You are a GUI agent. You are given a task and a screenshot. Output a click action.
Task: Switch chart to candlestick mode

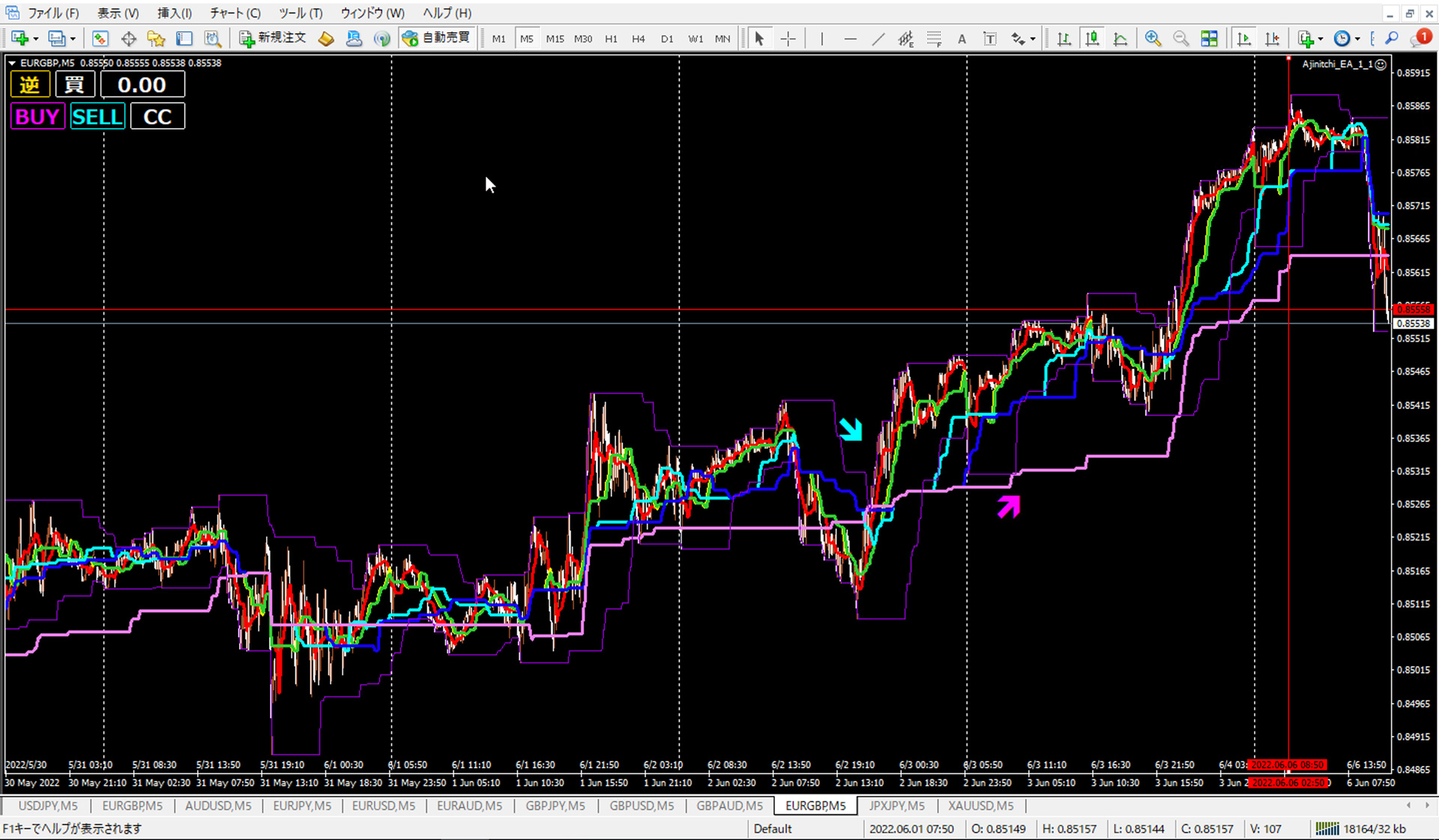[x=1092, y=39]
